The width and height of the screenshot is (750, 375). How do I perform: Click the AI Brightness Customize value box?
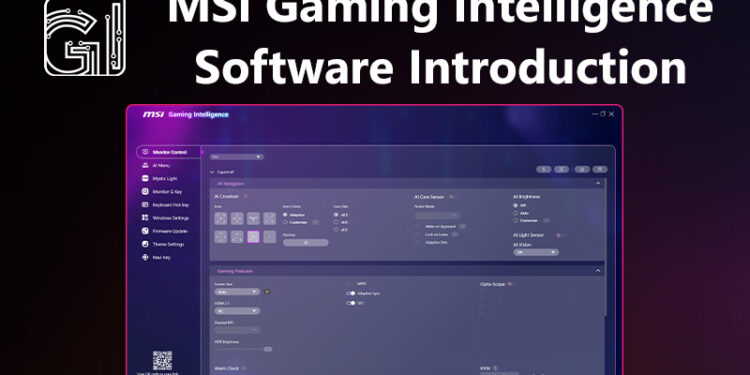546,221
